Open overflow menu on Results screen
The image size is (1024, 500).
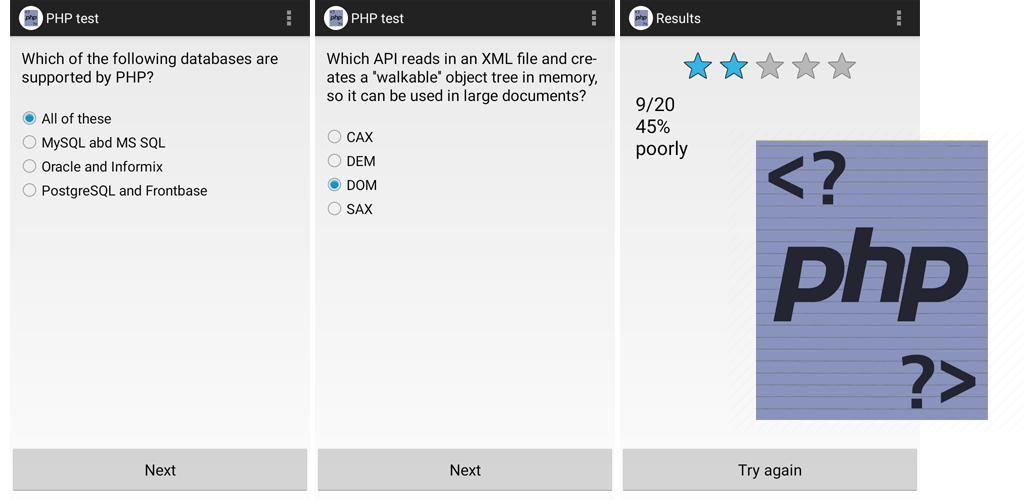(x=899, y=18)
